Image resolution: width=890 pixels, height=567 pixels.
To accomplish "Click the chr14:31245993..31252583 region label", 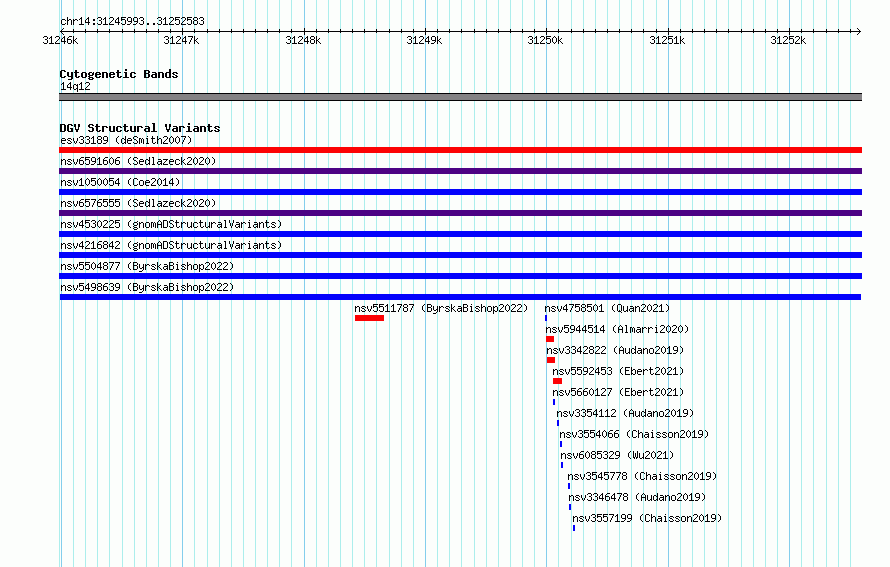I will 132,21.
